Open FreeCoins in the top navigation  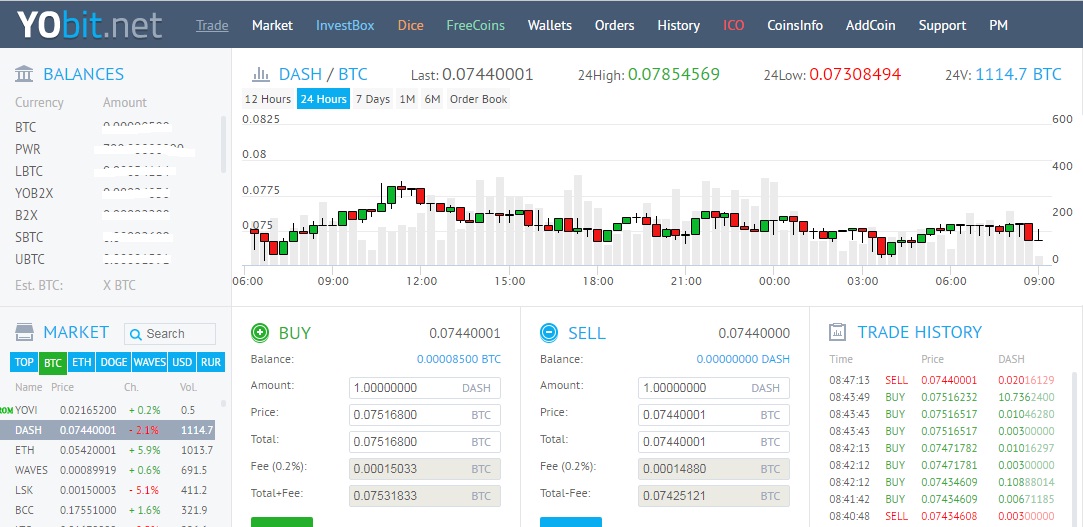[475, 26]
